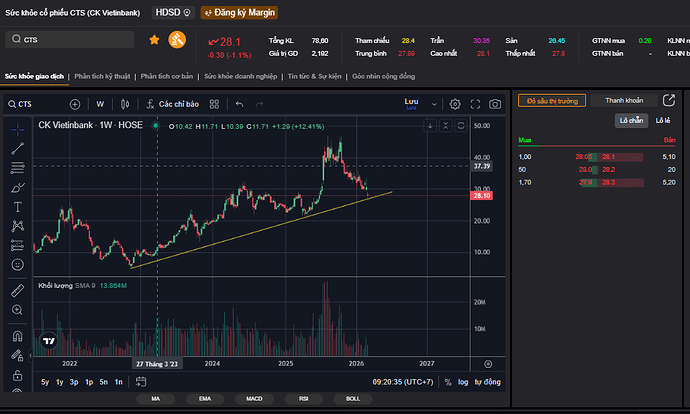Add MACD indicator via bottom button

tap(255, 399)
